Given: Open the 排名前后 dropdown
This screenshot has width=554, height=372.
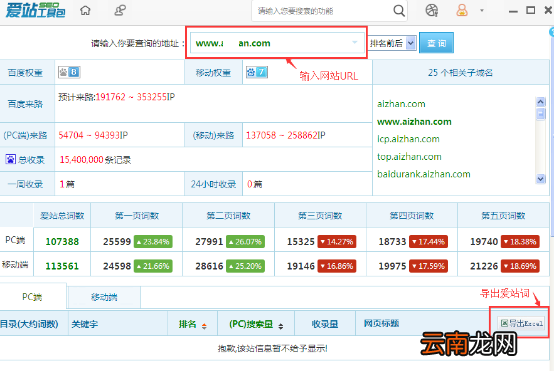Looking at the screenshot, I should (392, 43).
